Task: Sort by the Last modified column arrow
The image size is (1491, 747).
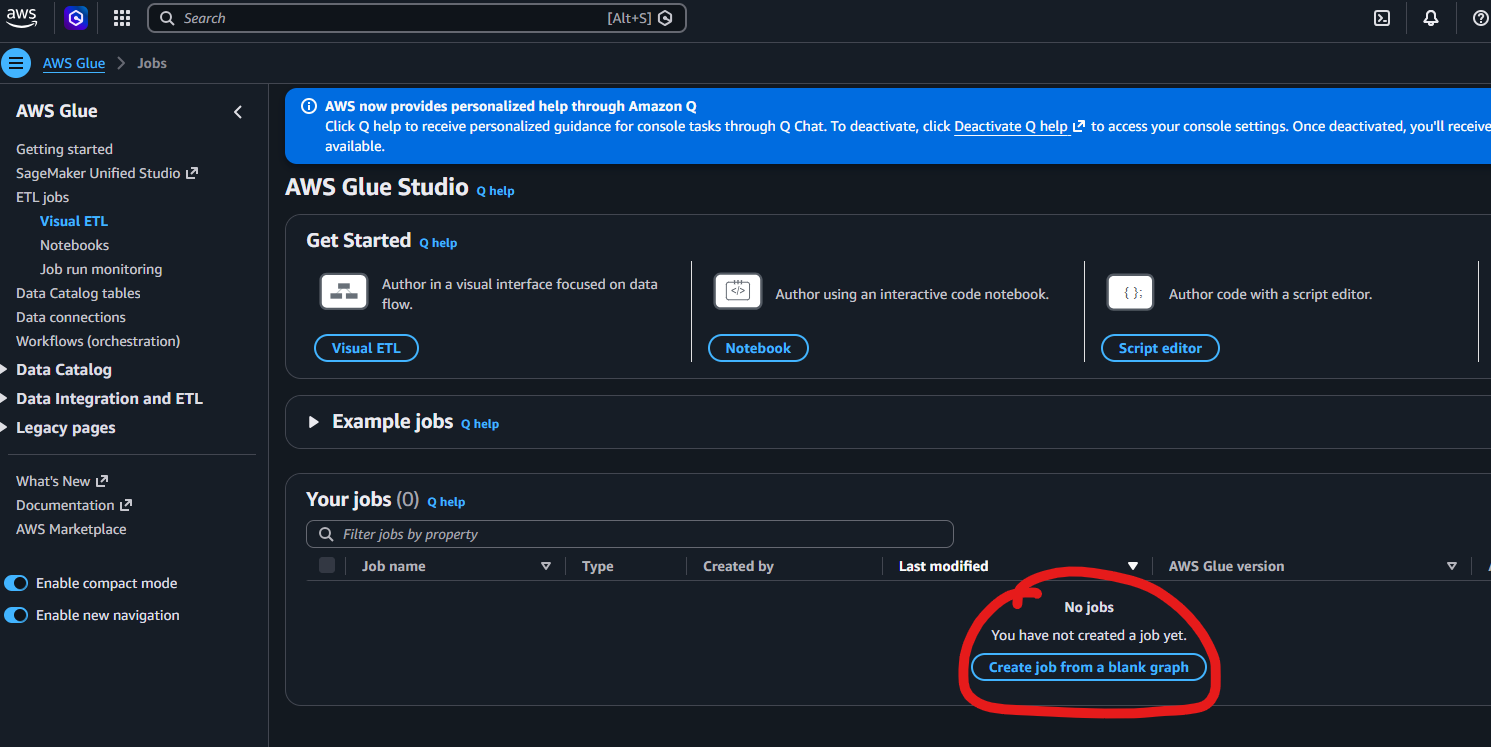Action: tap(1133, 566)
